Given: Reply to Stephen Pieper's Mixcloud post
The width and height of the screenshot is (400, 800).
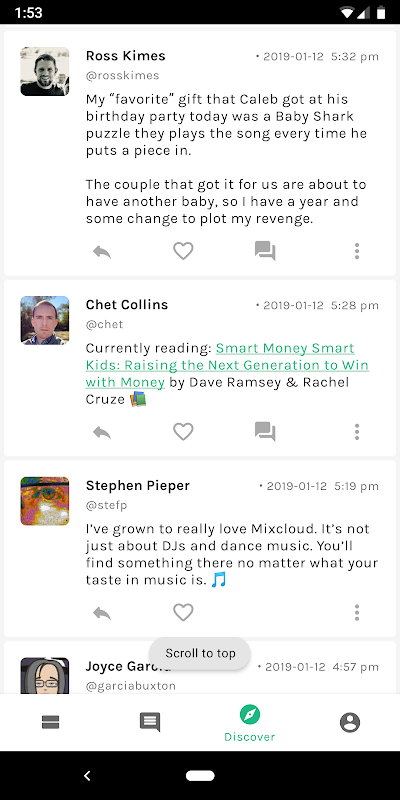Looking at the screenshot, I should tap(102, 612).
